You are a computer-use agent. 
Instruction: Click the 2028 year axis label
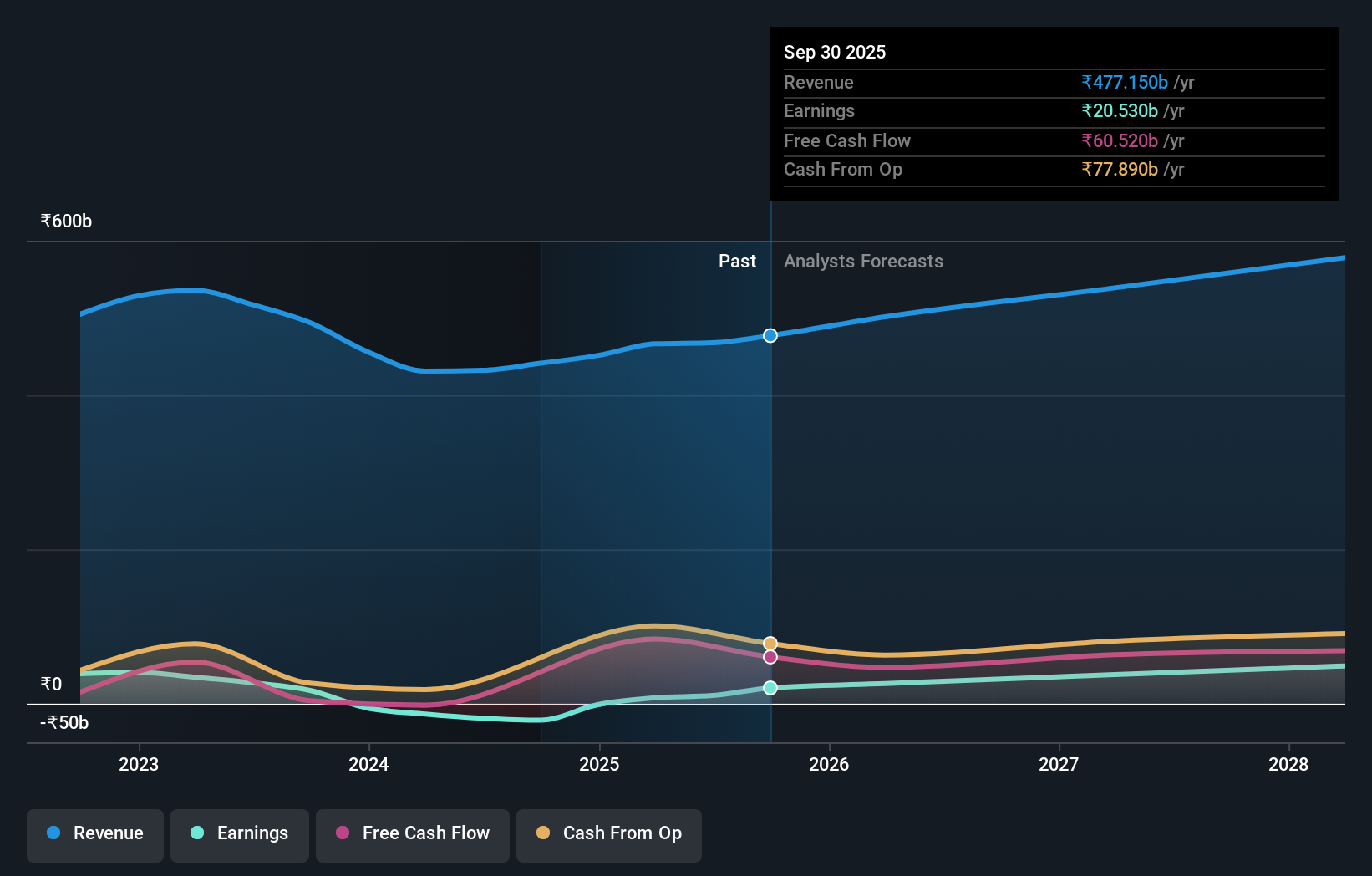tap(1289, 764)
